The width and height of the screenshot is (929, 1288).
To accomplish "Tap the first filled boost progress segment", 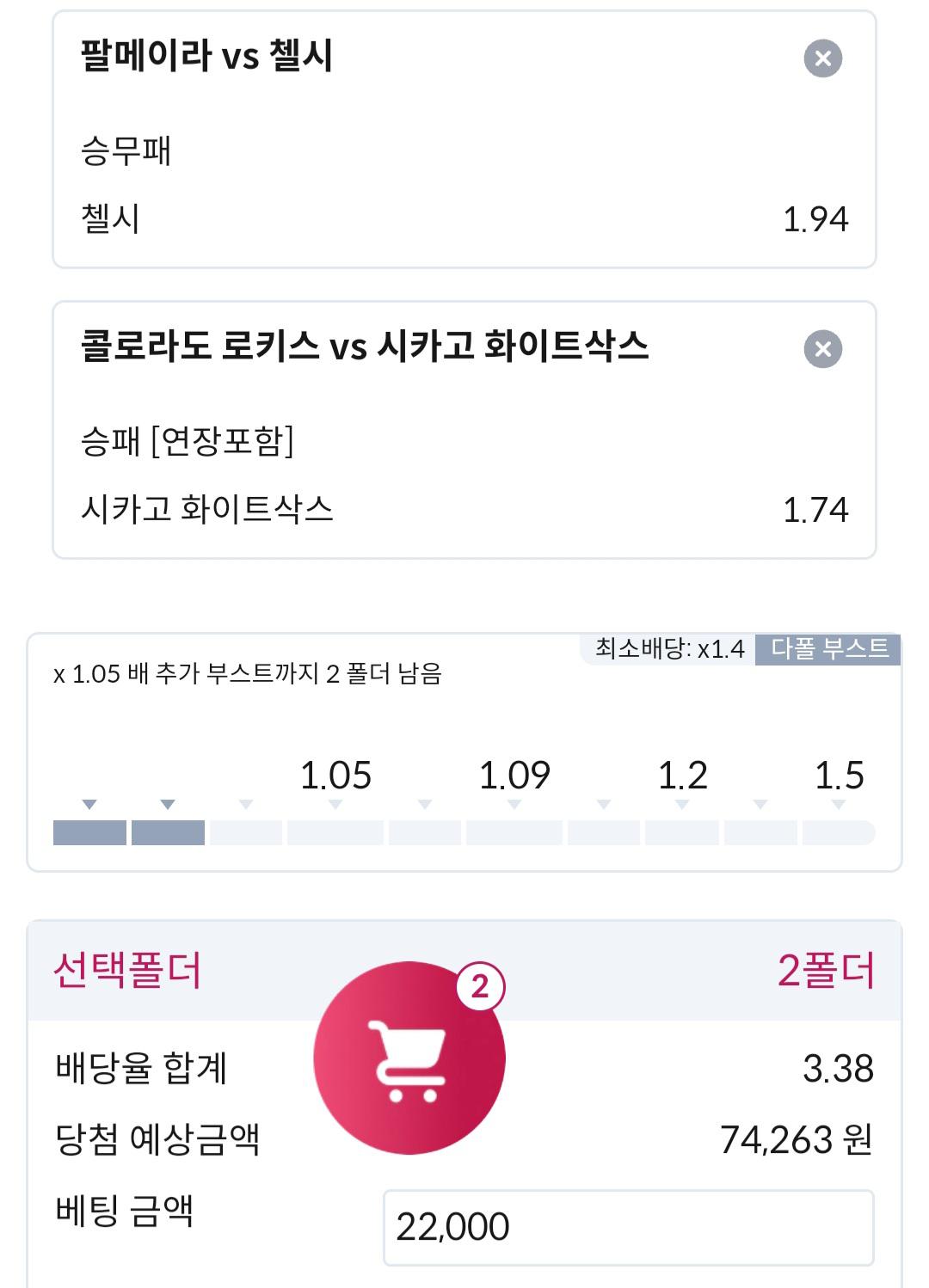I will tap(89, 832).
